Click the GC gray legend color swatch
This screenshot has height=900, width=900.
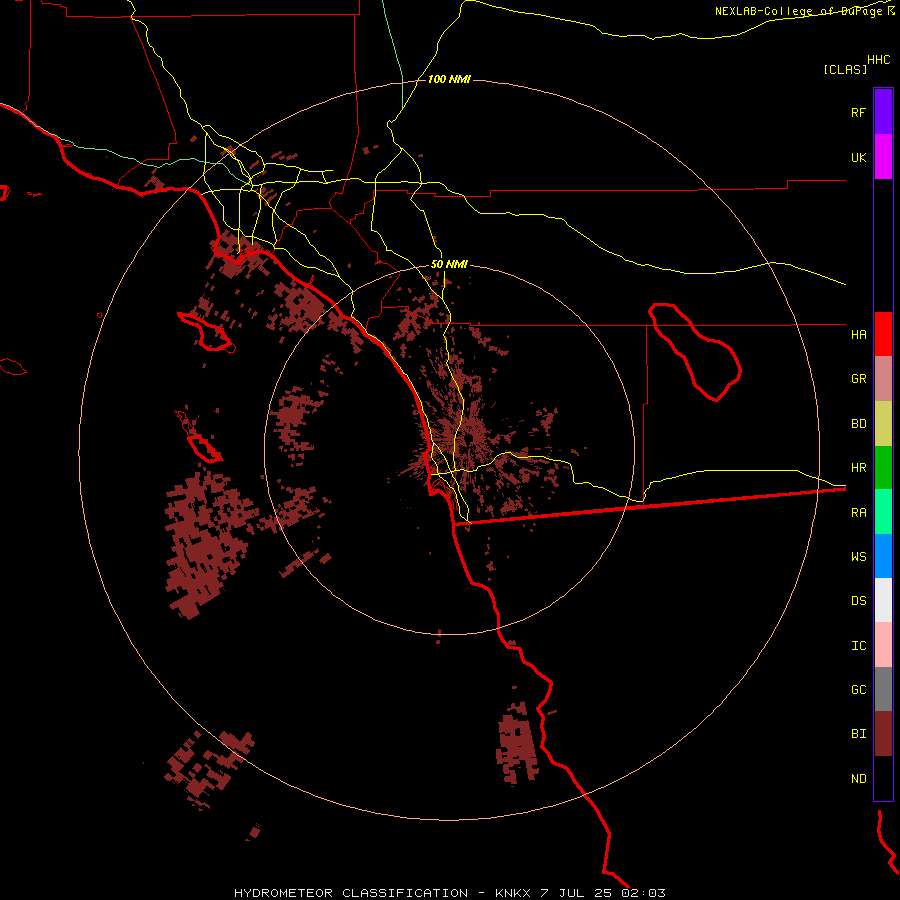[x=883, y=689]
